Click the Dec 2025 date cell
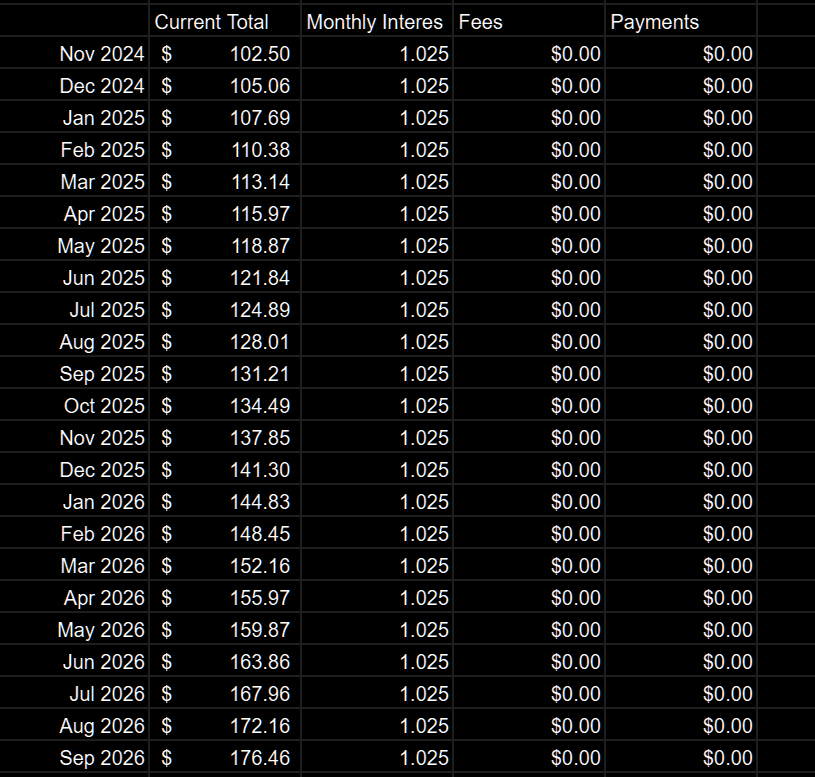815x777 pixels. click(74, 469)
